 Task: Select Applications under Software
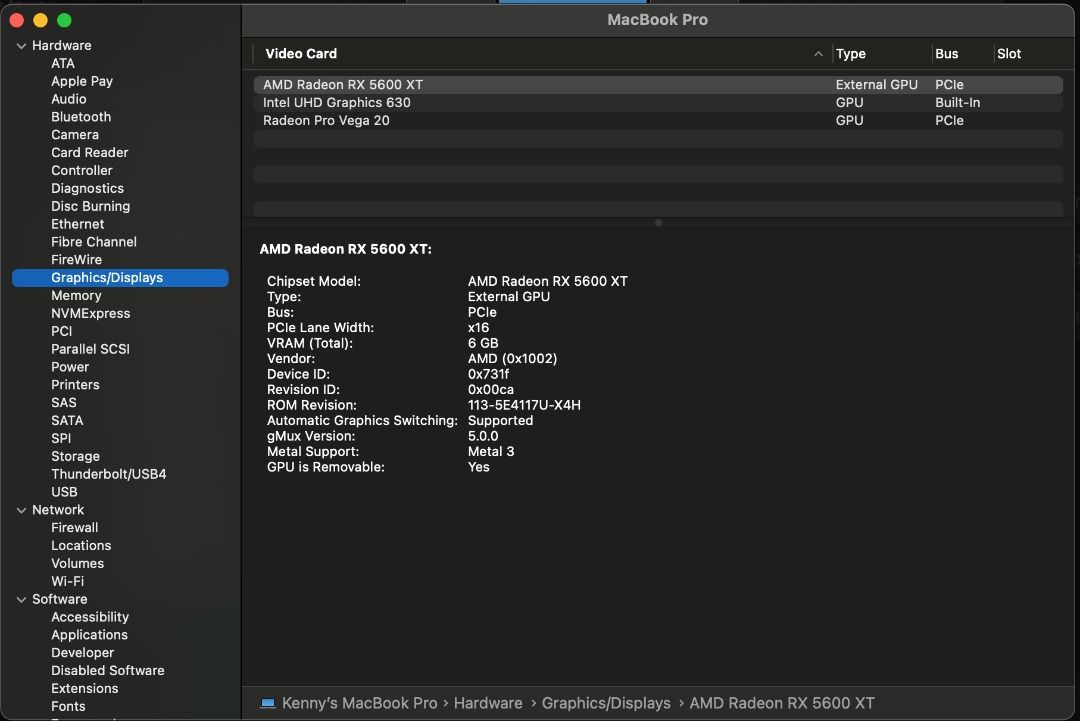[x=90, y=636]
